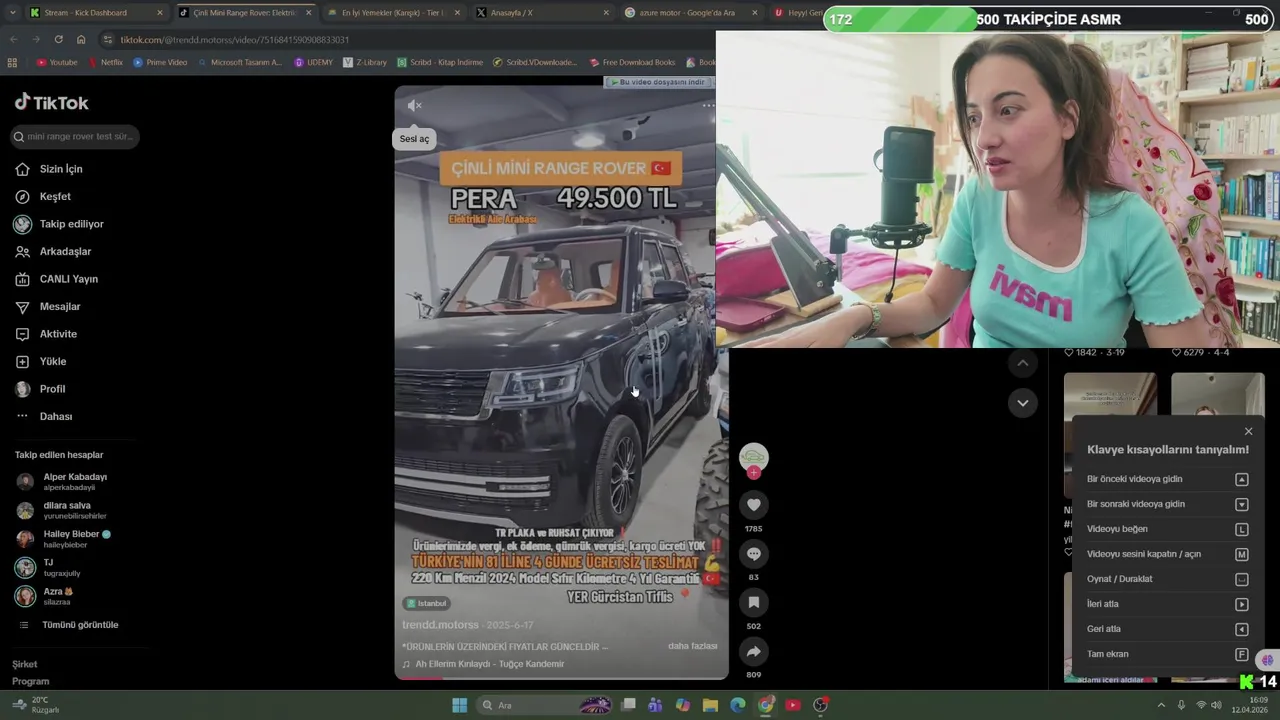Open comments on the video
The height and width of the screenshot is (720, 1280).
click(x=754, y=554)
